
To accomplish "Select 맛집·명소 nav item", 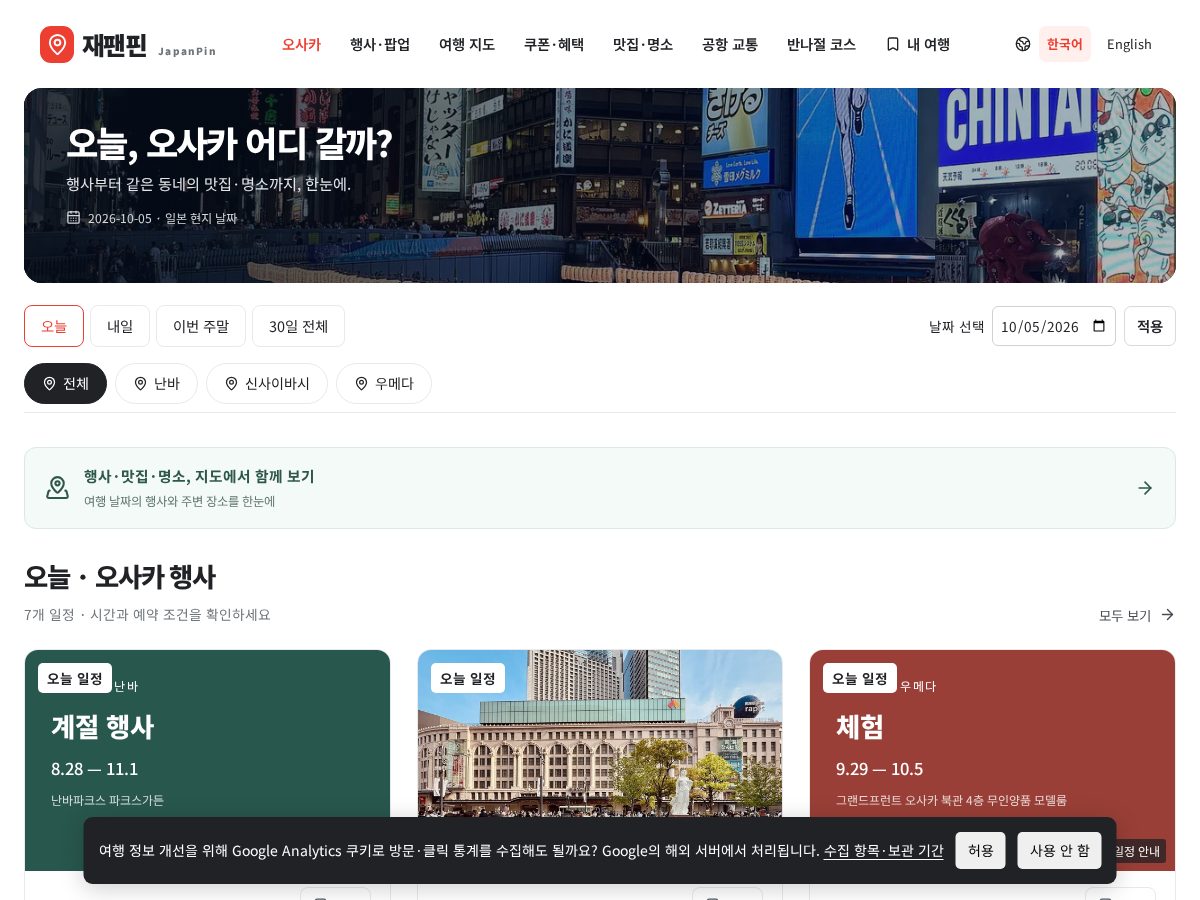I will click(643, 44).
